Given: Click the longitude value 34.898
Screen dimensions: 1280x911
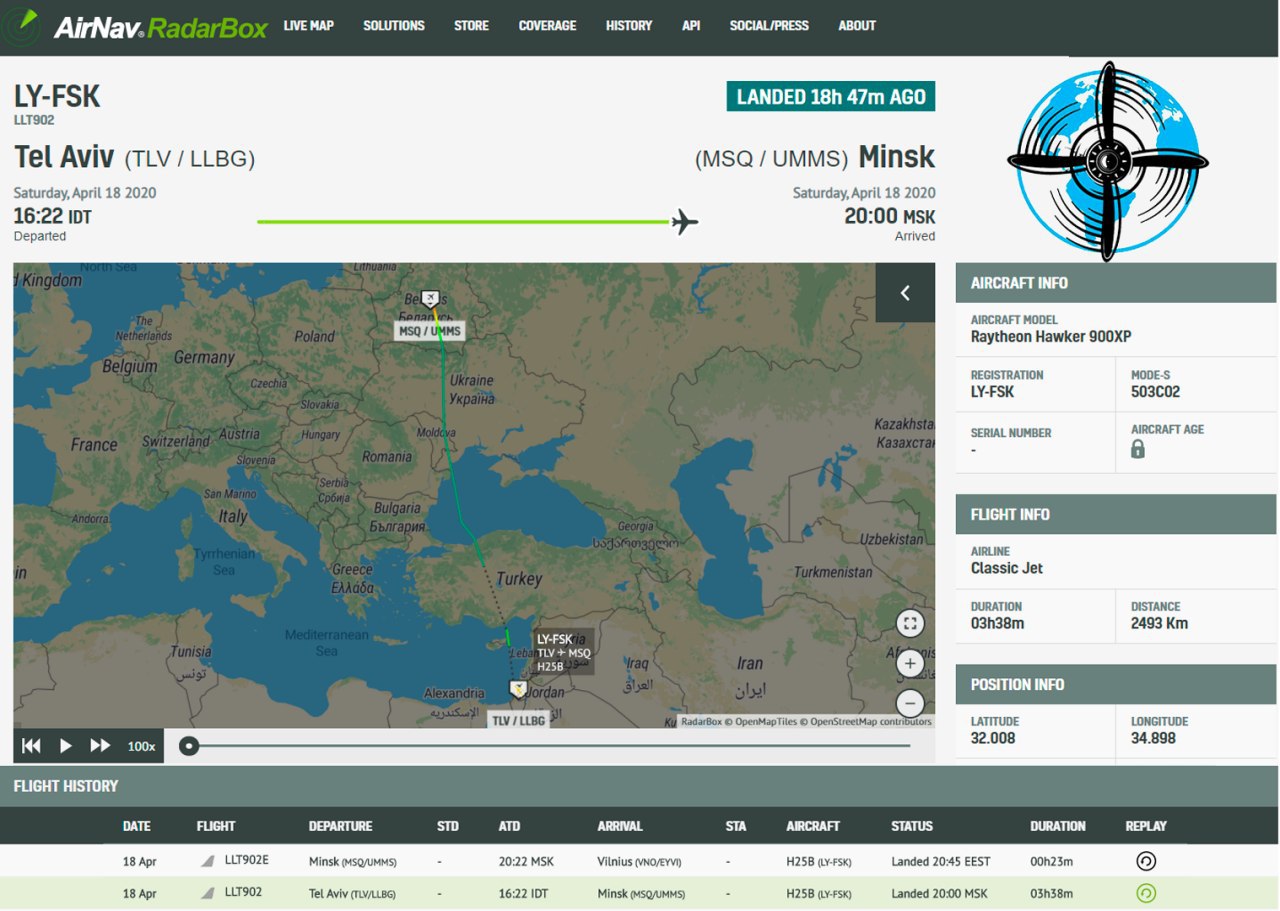Looking at the screenshot, I should [1153, 738].
